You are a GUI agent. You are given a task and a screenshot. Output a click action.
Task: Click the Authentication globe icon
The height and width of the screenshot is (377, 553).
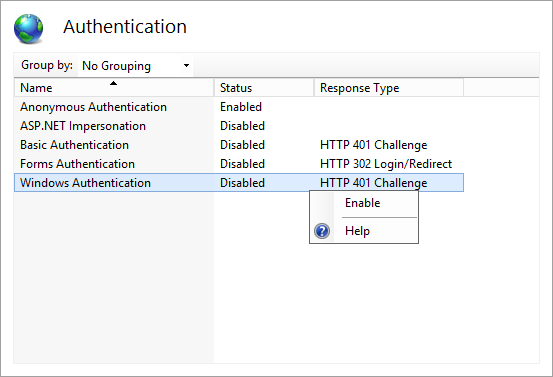[29, 29]
